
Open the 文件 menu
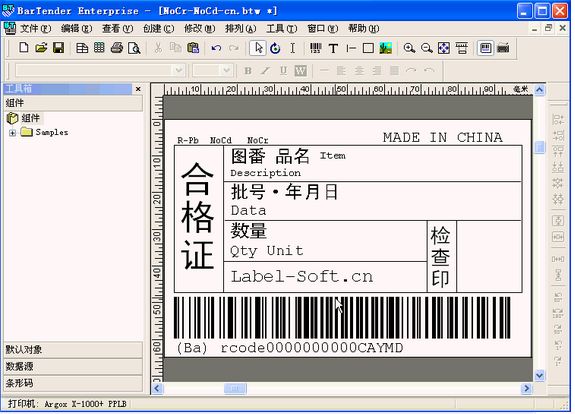35,29
